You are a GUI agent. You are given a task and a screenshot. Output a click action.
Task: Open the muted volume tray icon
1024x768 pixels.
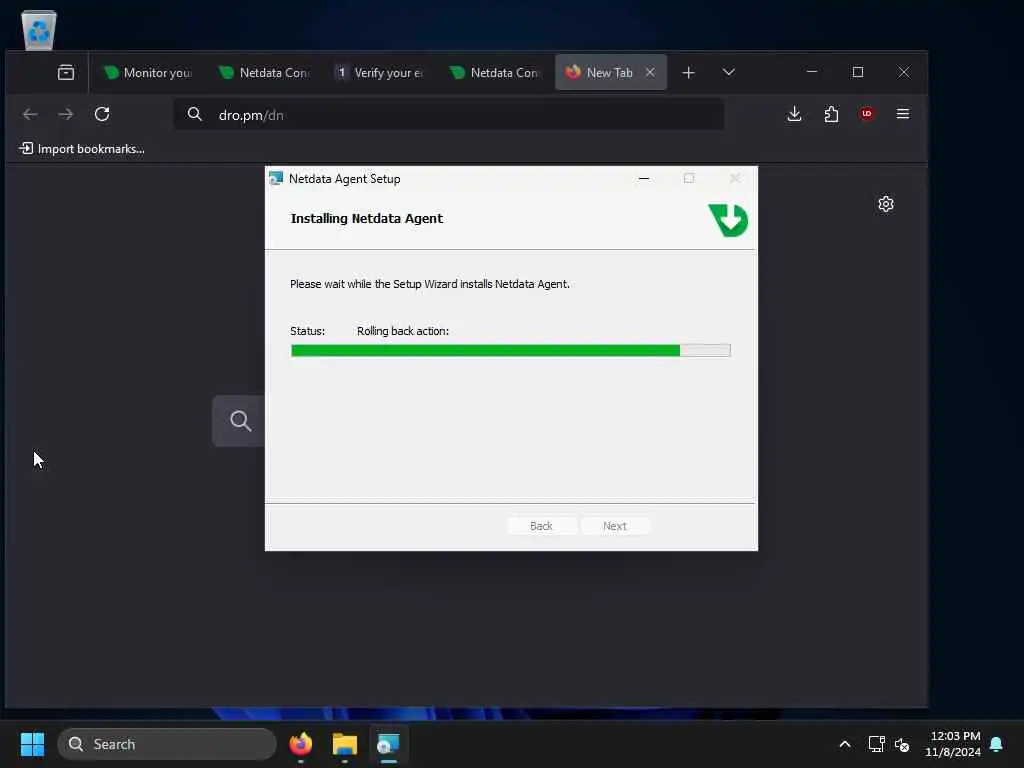[902, 744]
